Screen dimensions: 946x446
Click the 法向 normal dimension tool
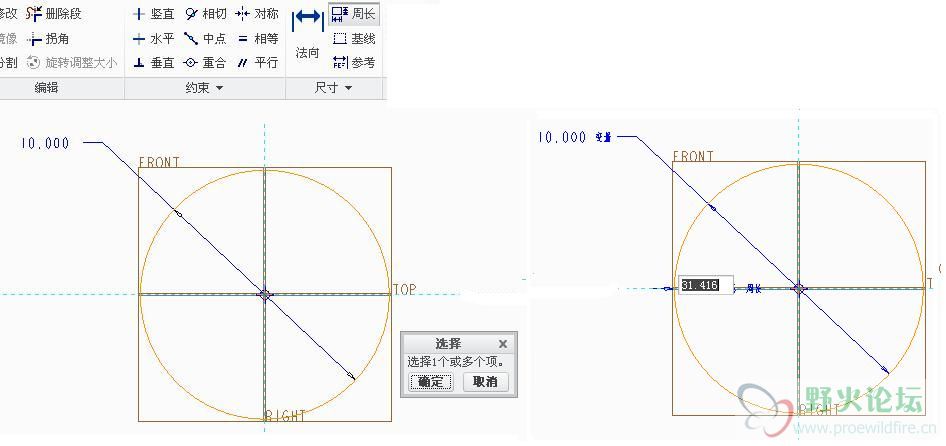308,35
